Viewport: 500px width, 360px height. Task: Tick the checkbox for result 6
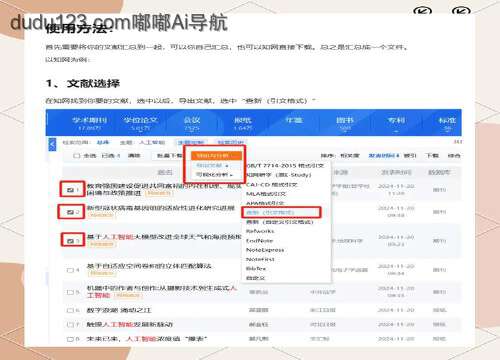click(x=70, y=310)
